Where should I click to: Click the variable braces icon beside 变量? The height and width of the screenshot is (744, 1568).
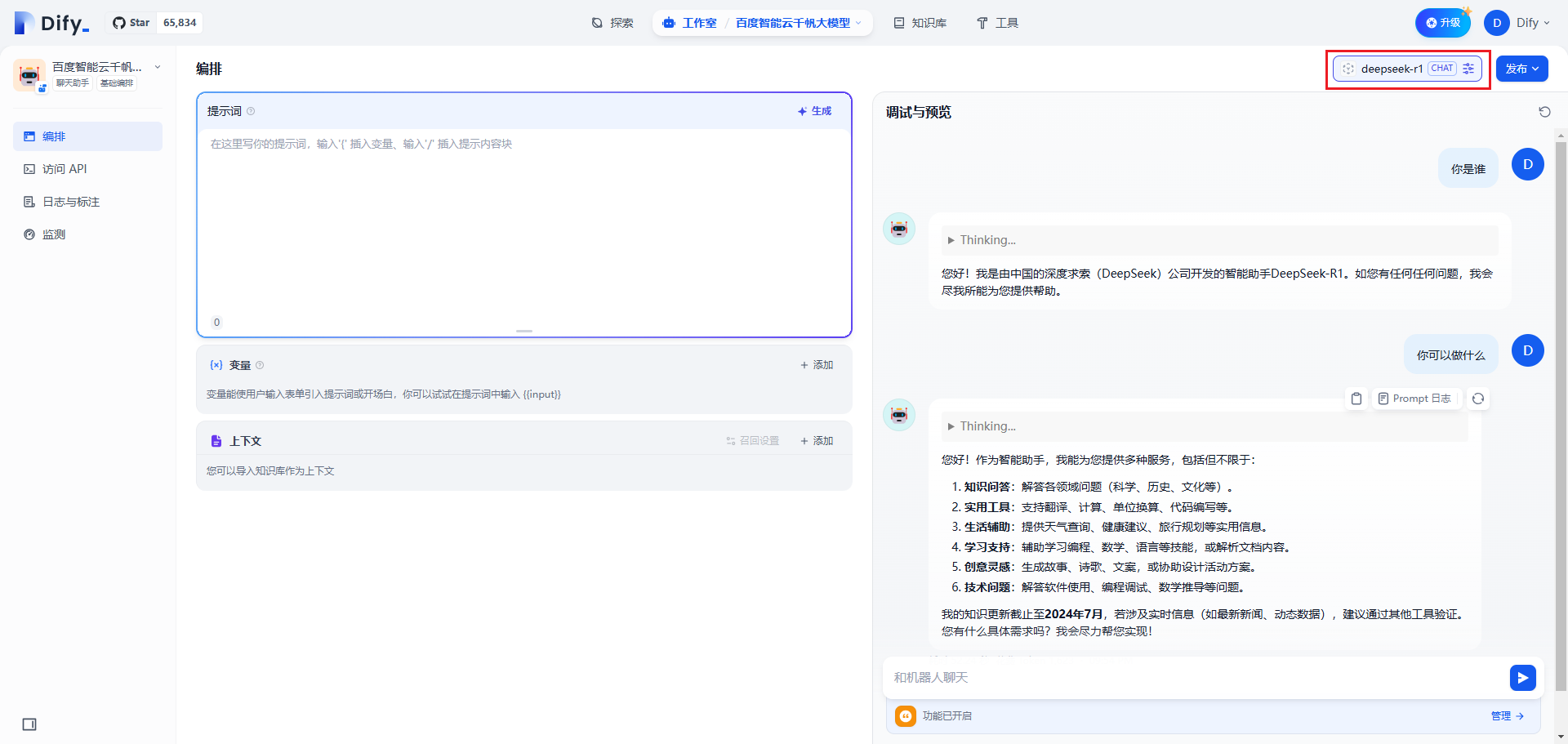point(216,365)
